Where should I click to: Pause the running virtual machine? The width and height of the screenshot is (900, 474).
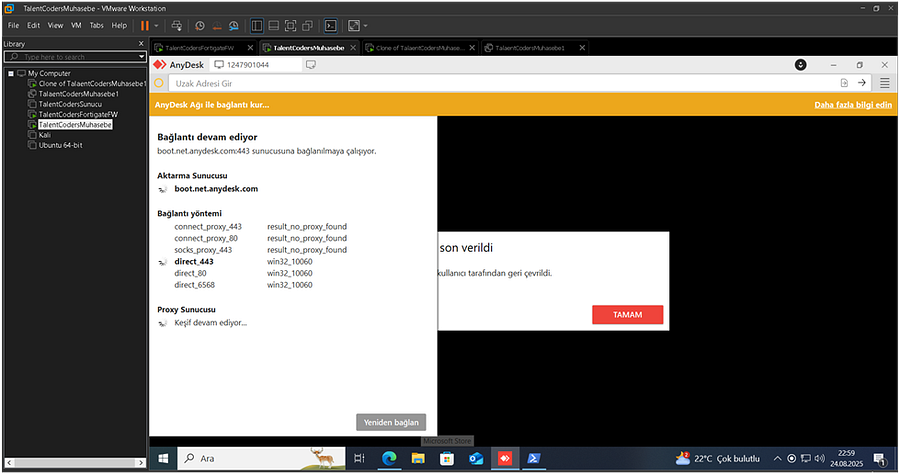145,26
